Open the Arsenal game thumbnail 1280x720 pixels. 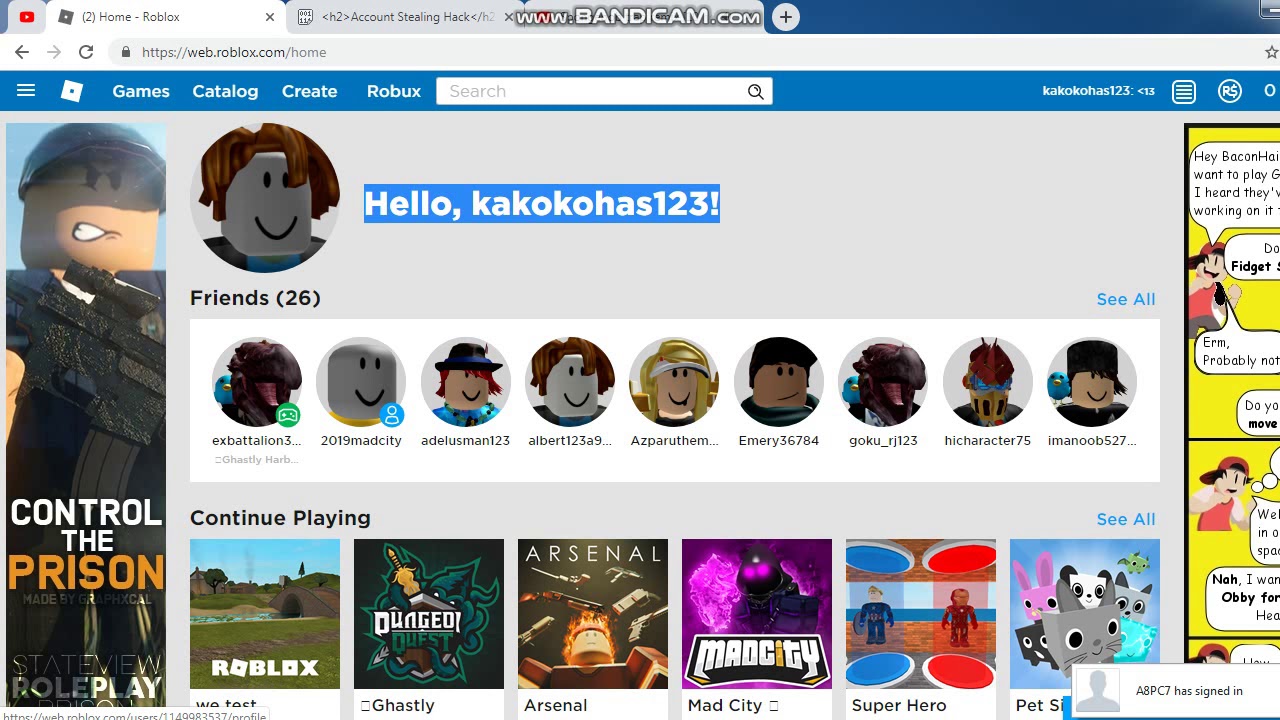coord(593,614)
